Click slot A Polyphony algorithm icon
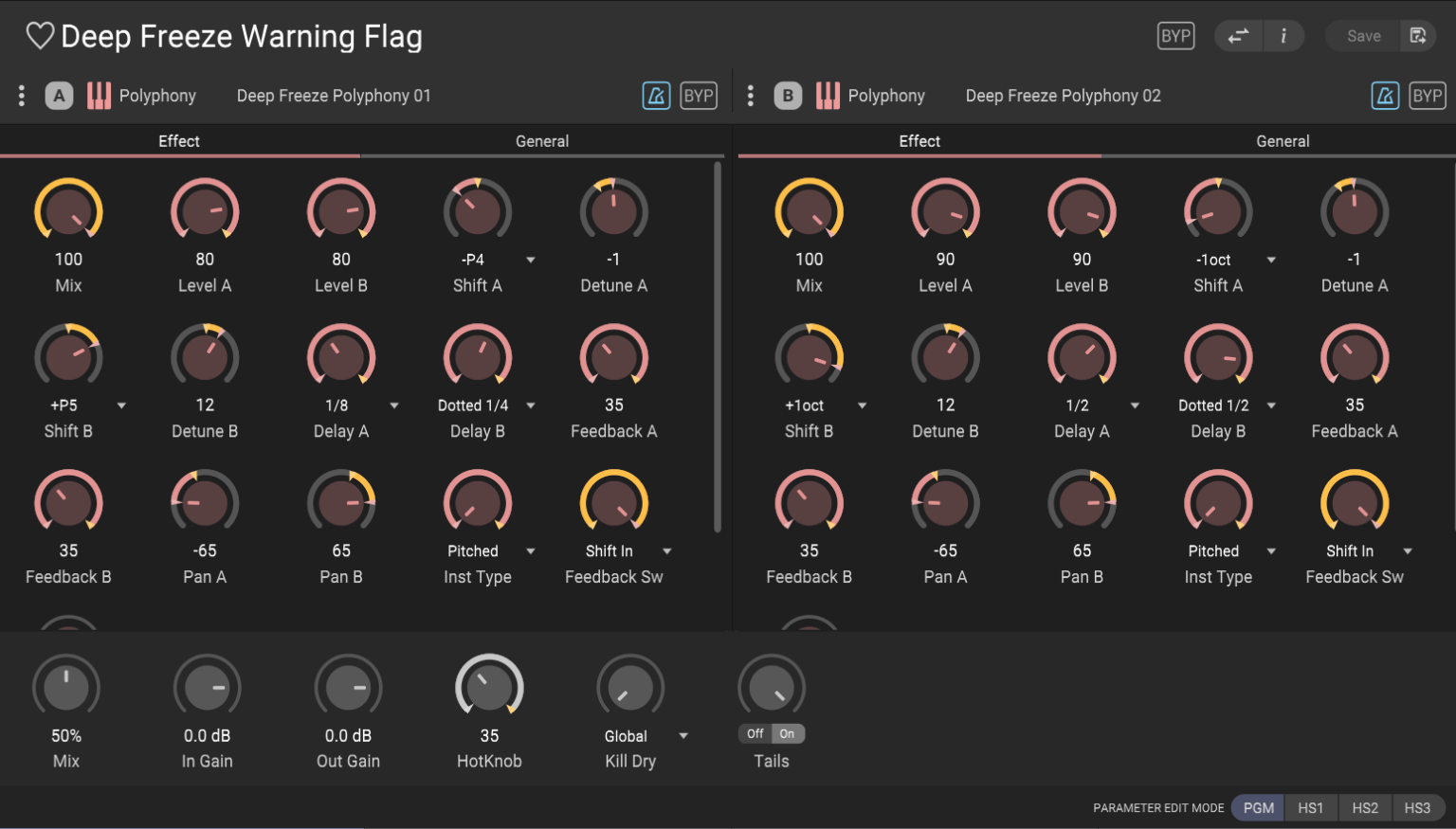The width and height of the screenshot is (1456, 829). 99,96
